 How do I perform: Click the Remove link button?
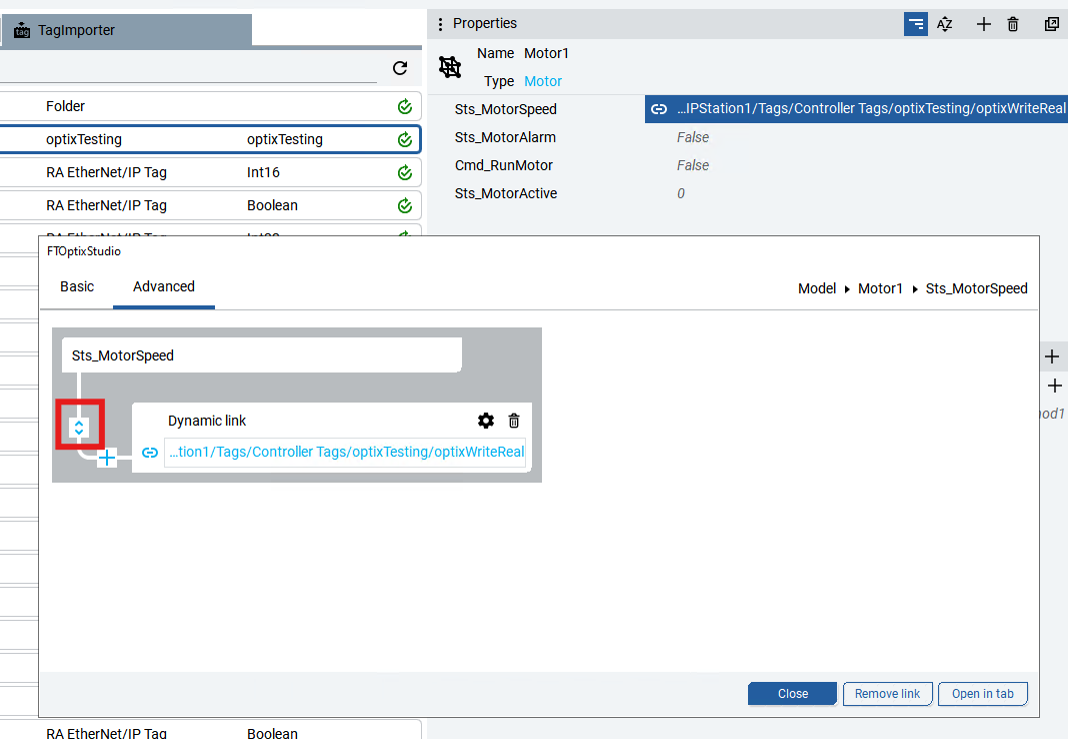887,693
